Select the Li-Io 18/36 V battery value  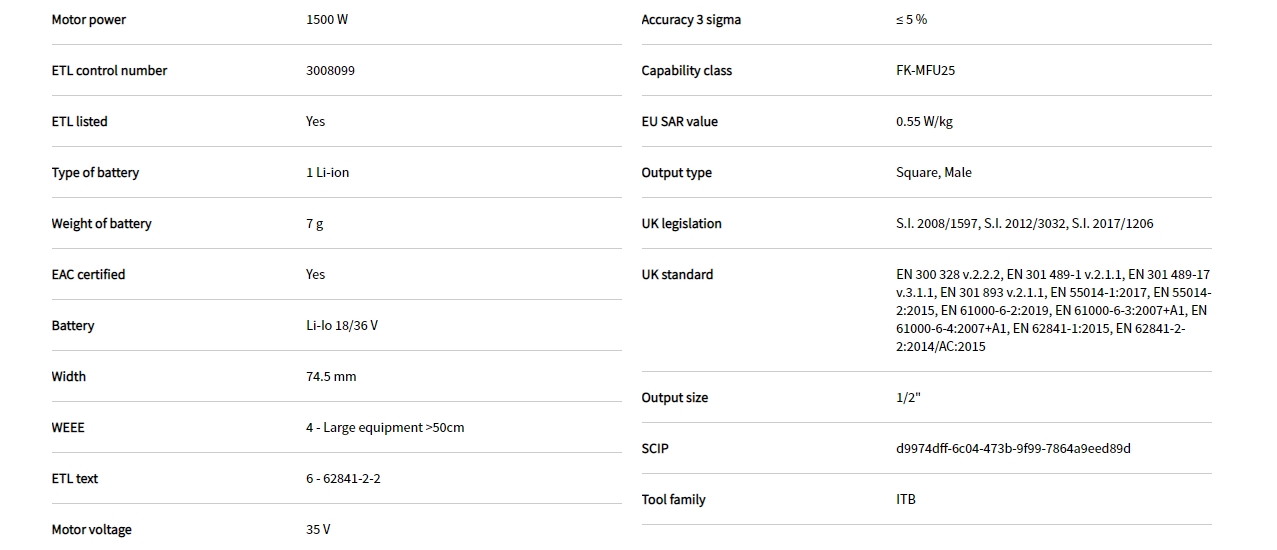tap(342, 326)
